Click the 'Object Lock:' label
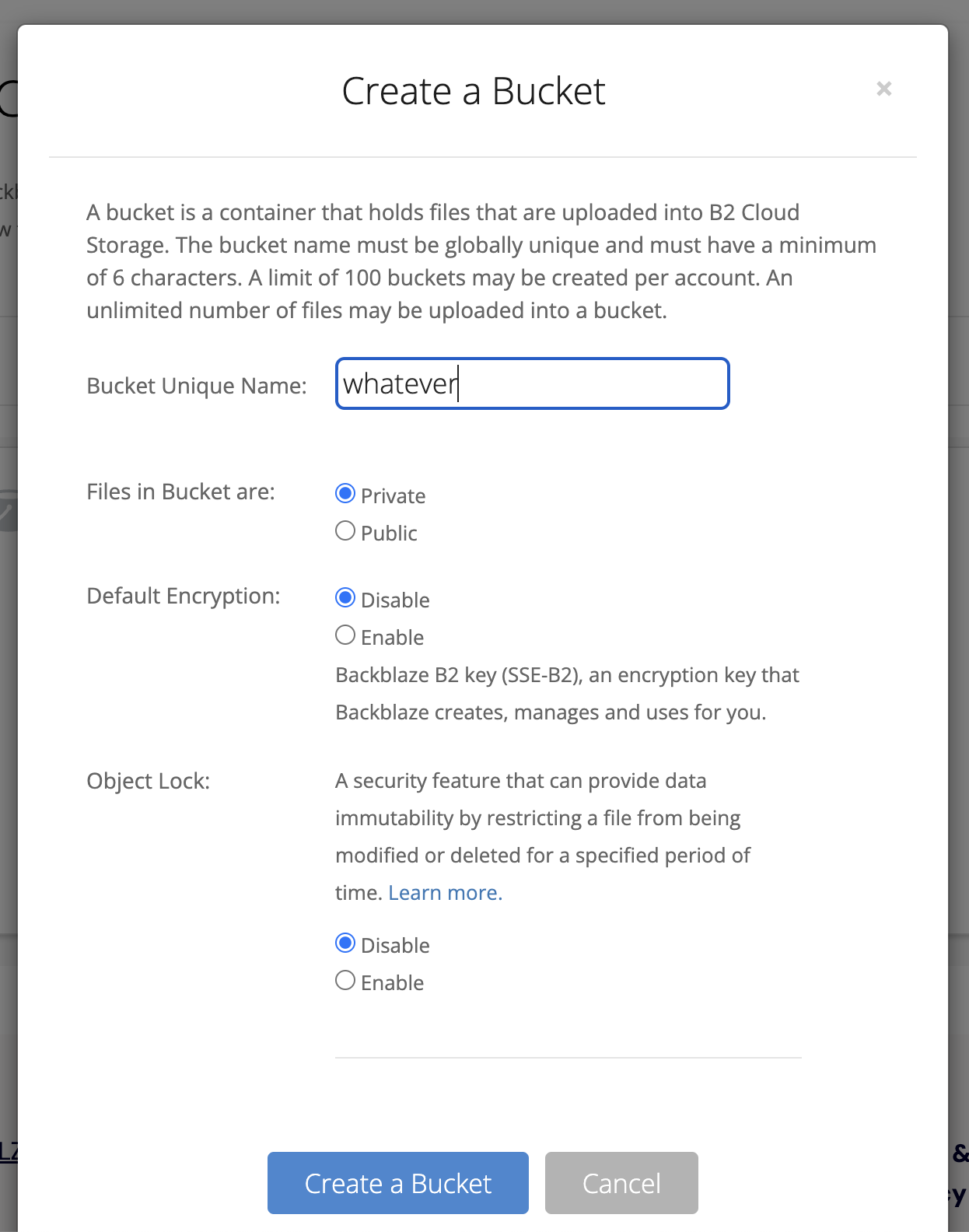The width and height of the screenshot is (969, 1232). point(149,781)
